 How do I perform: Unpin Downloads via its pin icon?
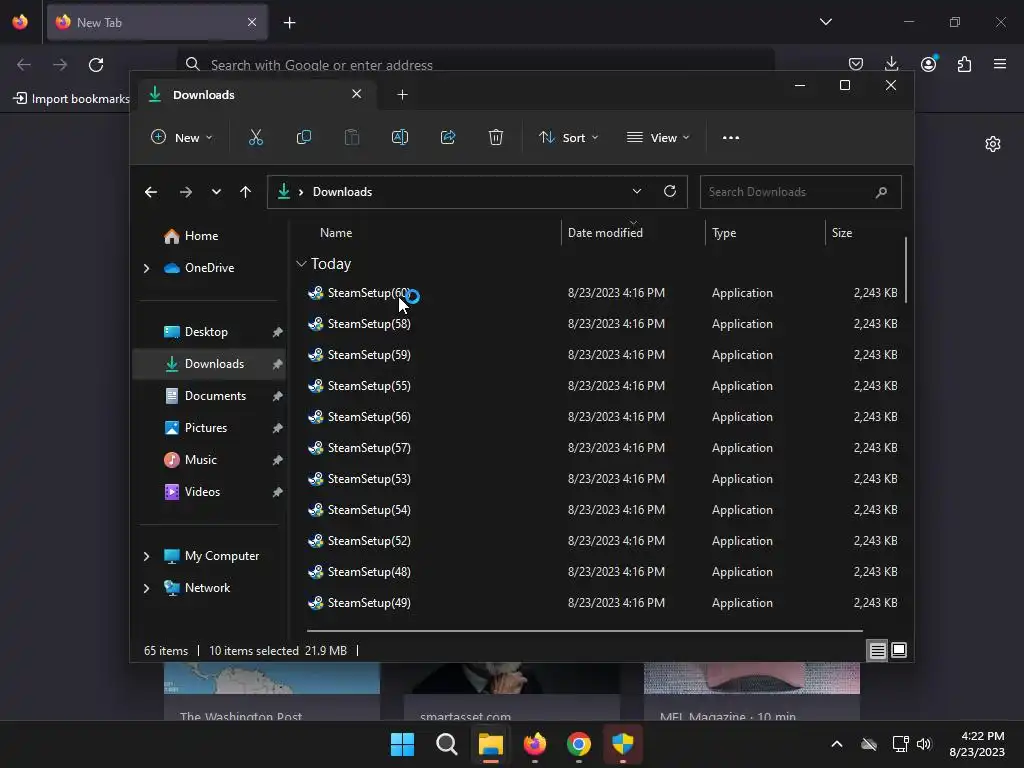pos(277,364)
